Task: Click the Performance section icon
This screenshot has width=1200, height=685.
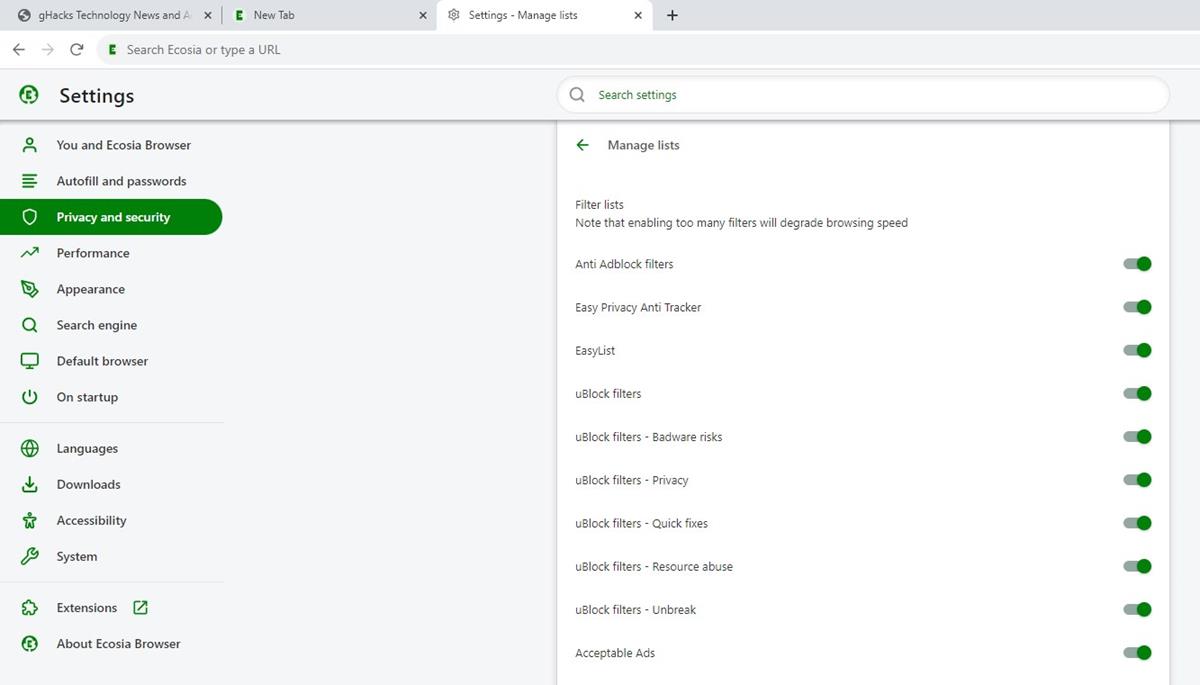Action: pos(31,253)
